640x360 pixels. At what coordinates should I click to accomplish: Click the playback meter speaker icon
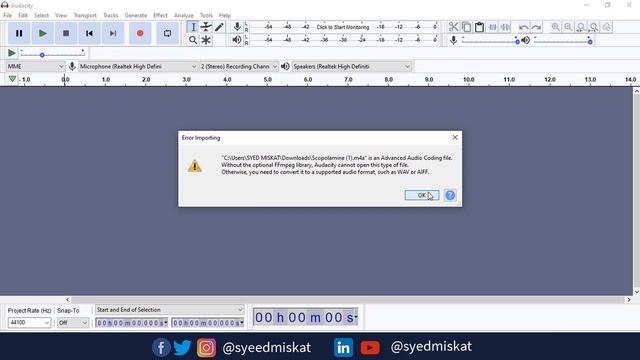click(x=237, y=40)
